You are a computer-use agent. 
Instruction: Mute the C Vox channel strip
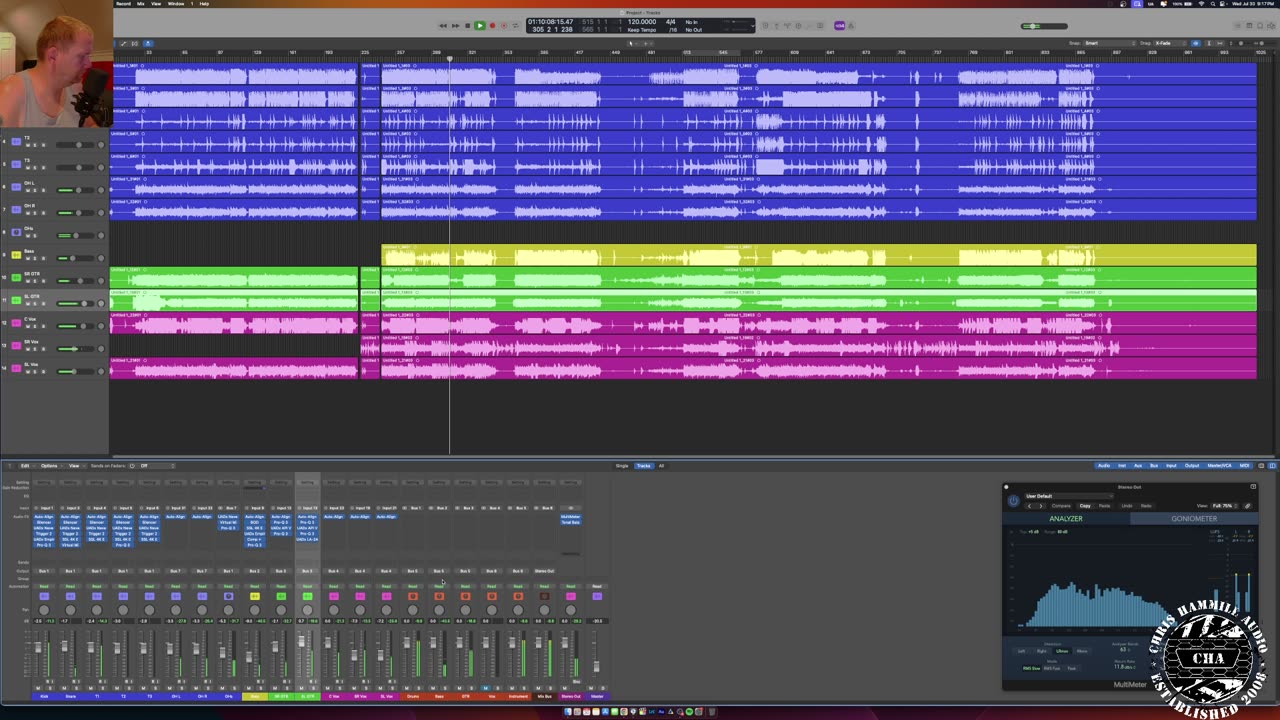click(327, 687)
